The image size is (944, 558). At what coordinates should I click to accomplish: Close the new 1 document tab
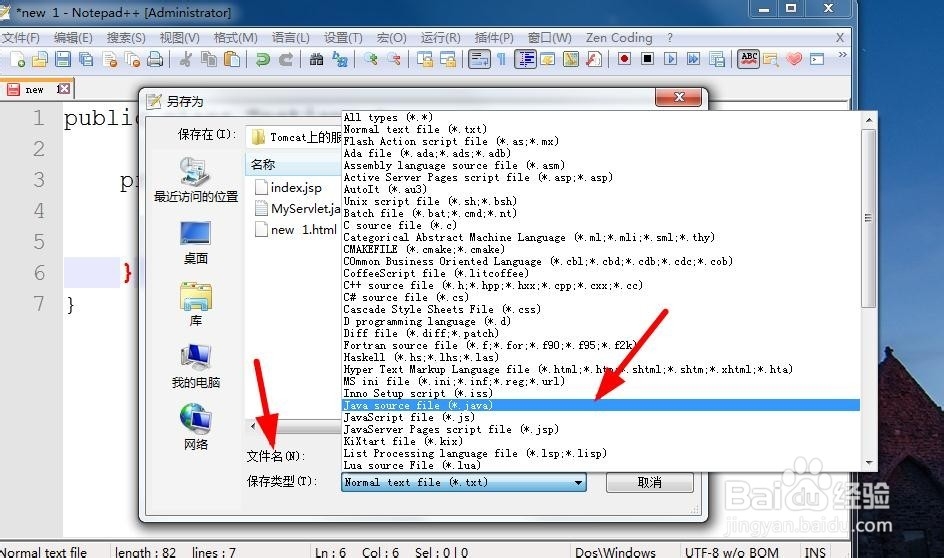[x=63, y=89]
